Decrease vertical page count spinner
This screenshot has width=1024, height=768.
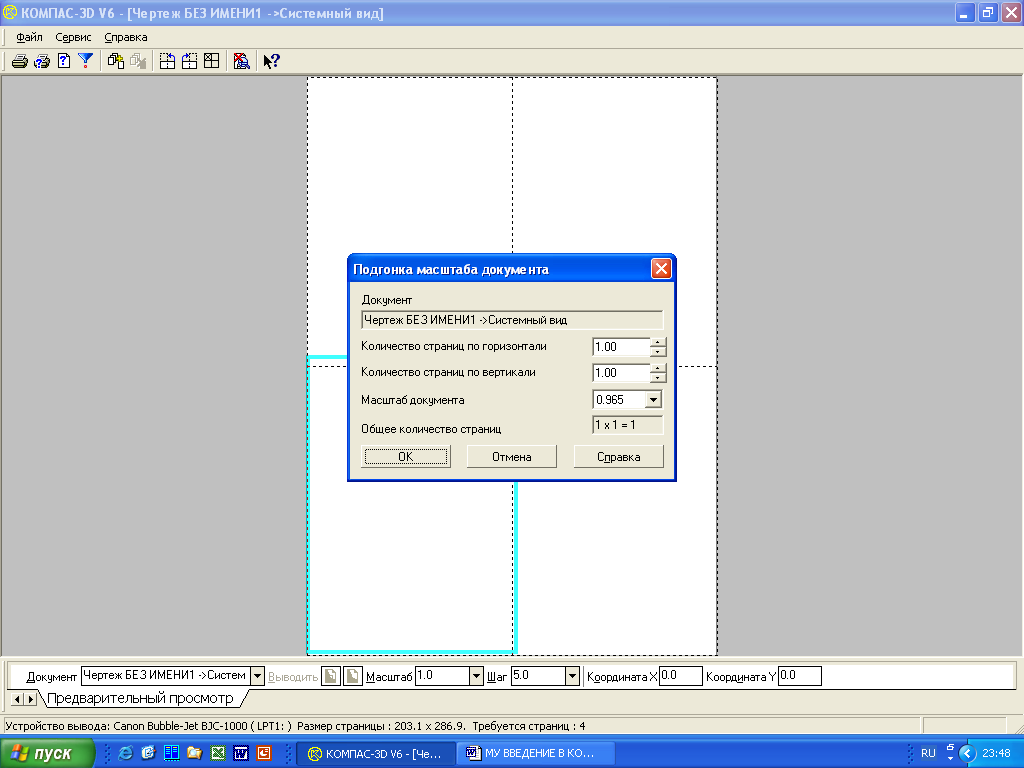(658, 377)
